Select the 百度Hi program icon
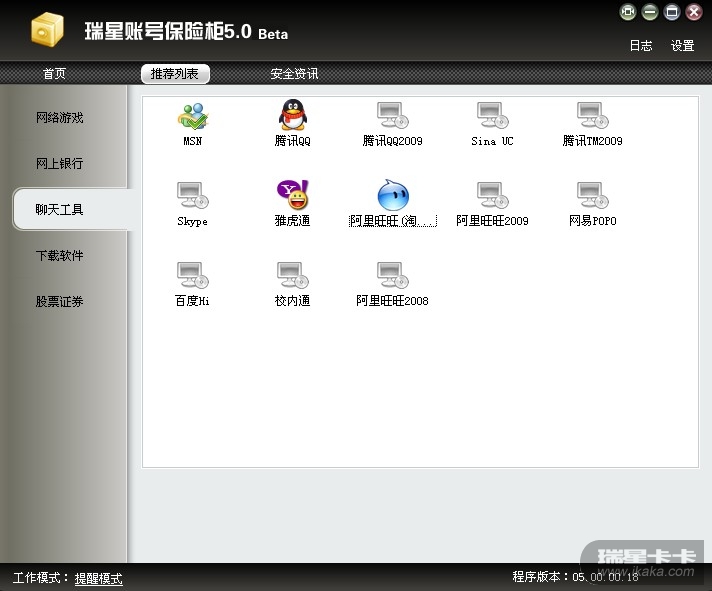 [x=193, y=275]
